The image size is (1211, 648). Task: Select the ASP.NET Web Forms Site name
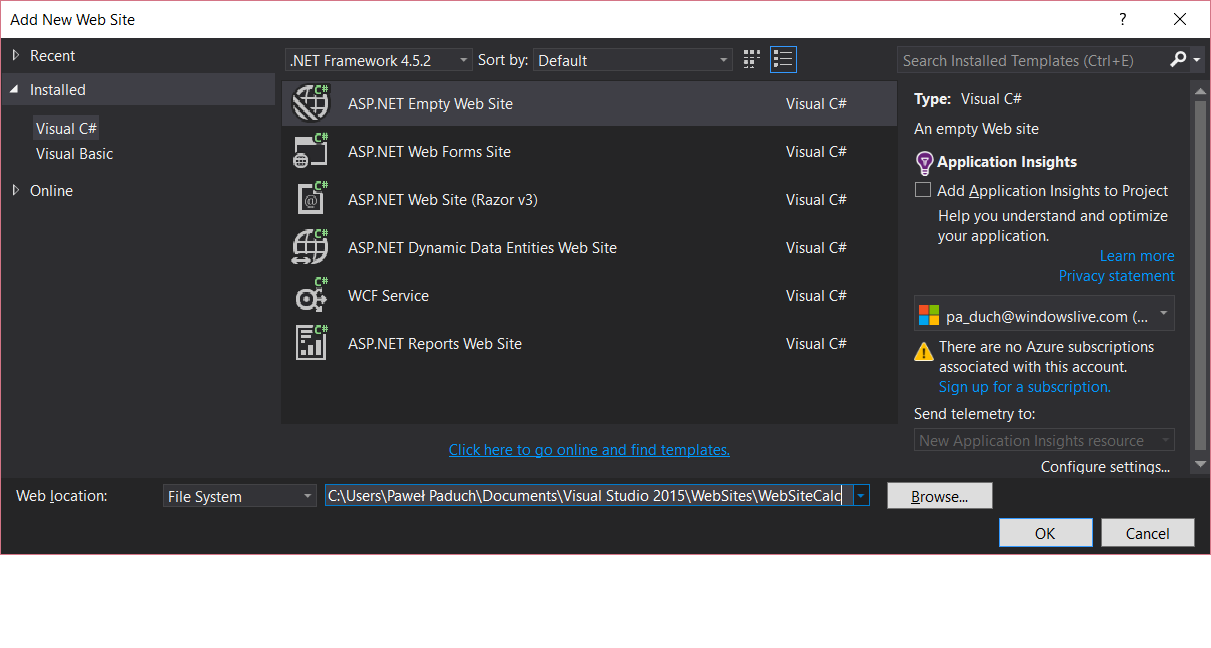coord(429,152)
